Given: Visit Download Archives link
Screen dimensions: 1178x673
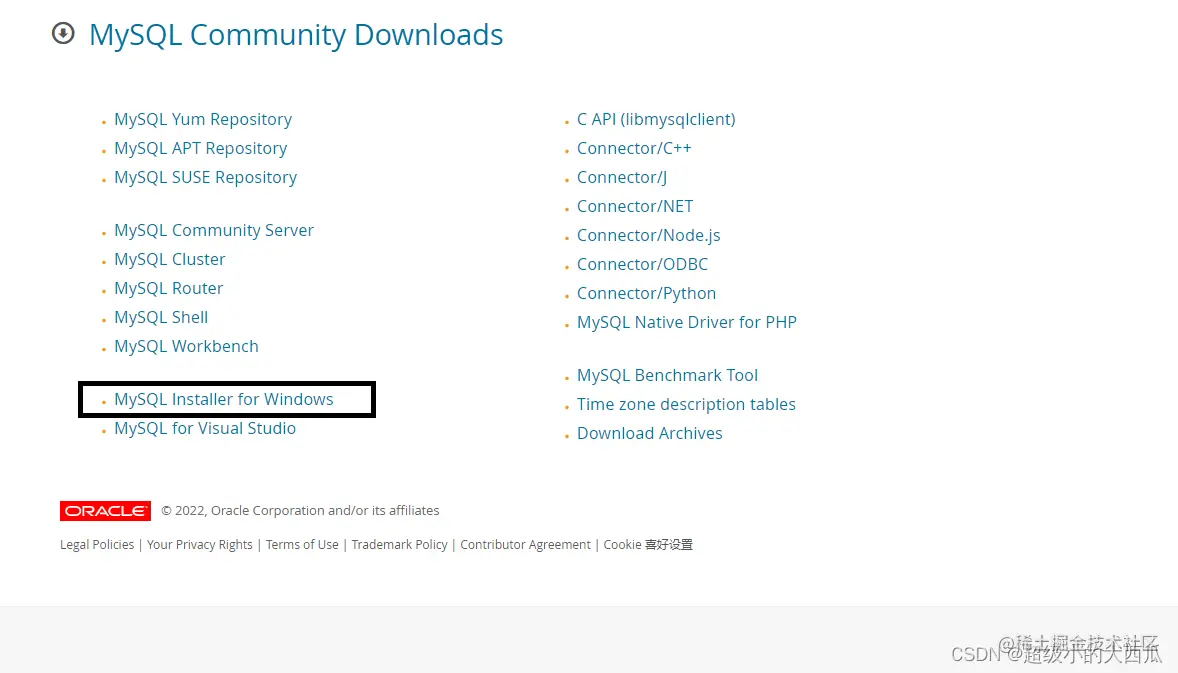Looking at the screenshot, I should (x=650, y=433).
